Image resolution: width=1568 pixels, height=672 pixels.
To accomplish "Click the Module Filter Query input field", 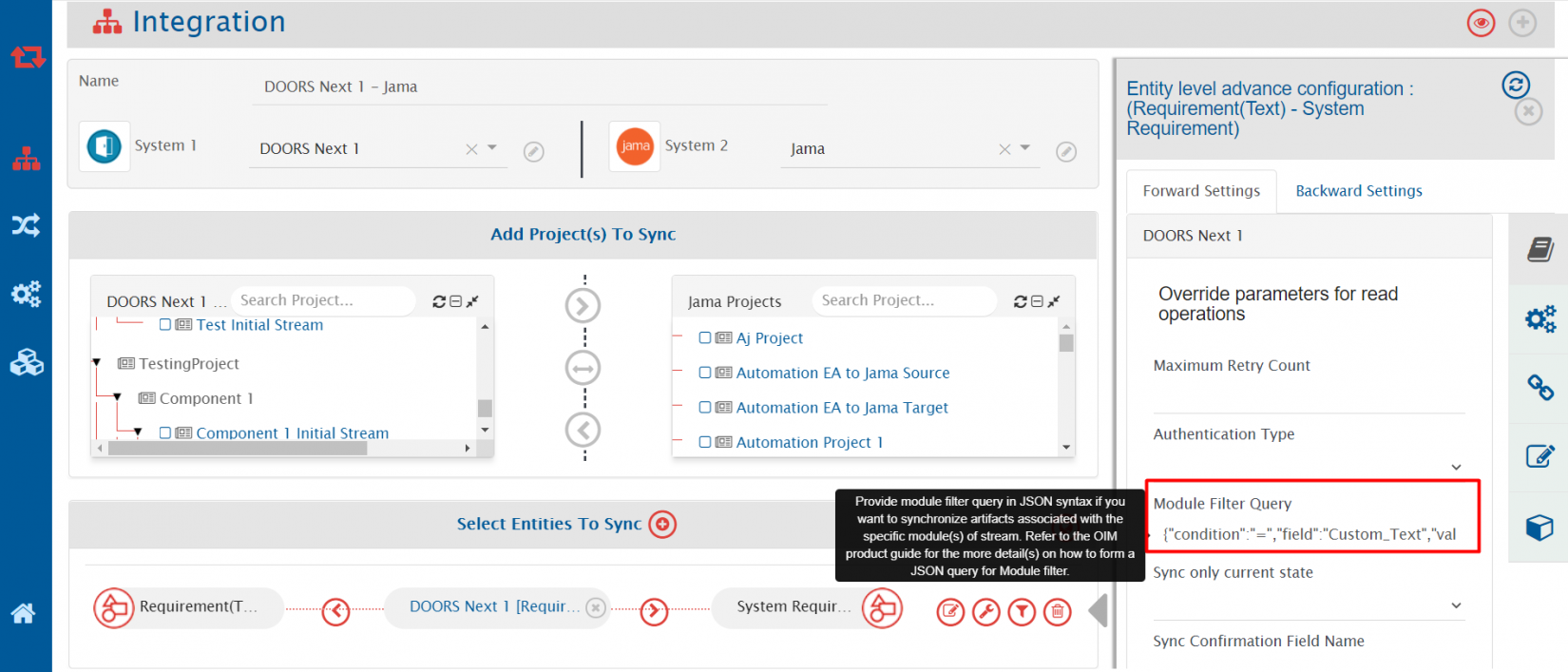I will click(1309, 534).
